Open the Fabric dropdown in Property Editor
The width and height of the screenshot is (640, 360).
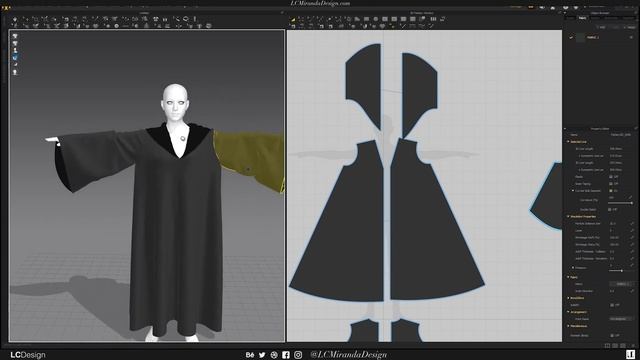tap(622, 284)
